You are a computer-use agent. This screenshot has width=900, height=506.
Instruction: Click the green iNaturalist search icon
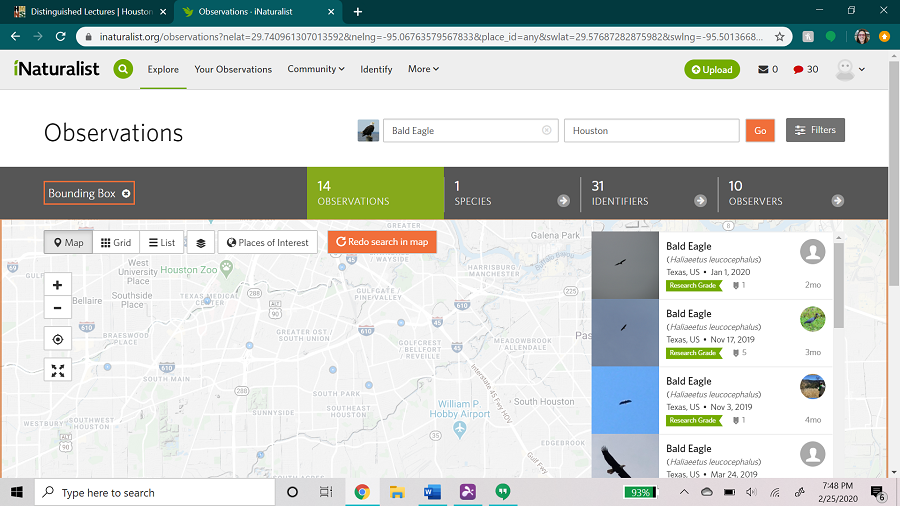(123, 69)
